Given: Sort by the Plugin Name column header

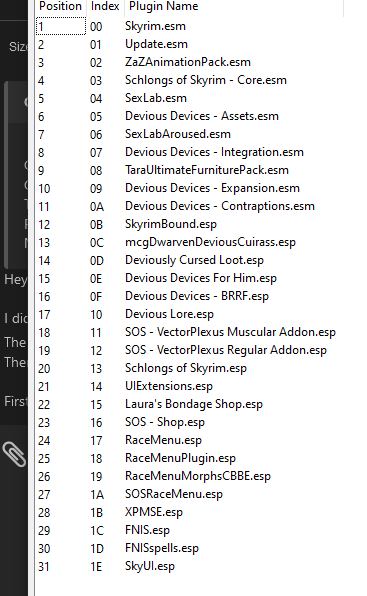Looking at the screenshot, I should 163,6.
